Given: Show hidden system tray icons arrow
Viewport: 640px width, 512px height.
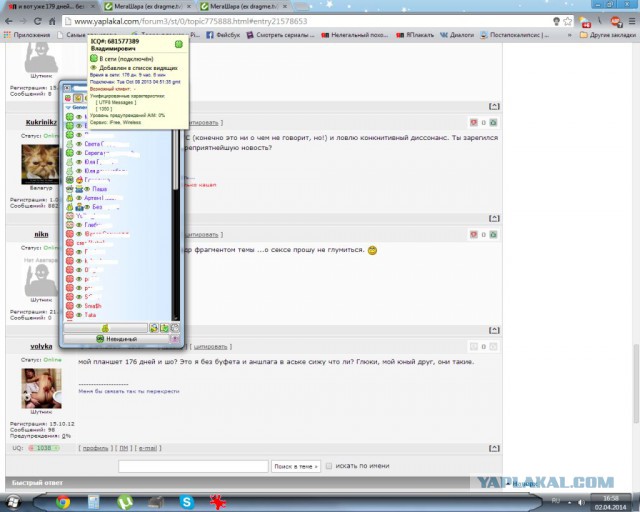Looking at the screenshot, I should [x=569, y=502].
